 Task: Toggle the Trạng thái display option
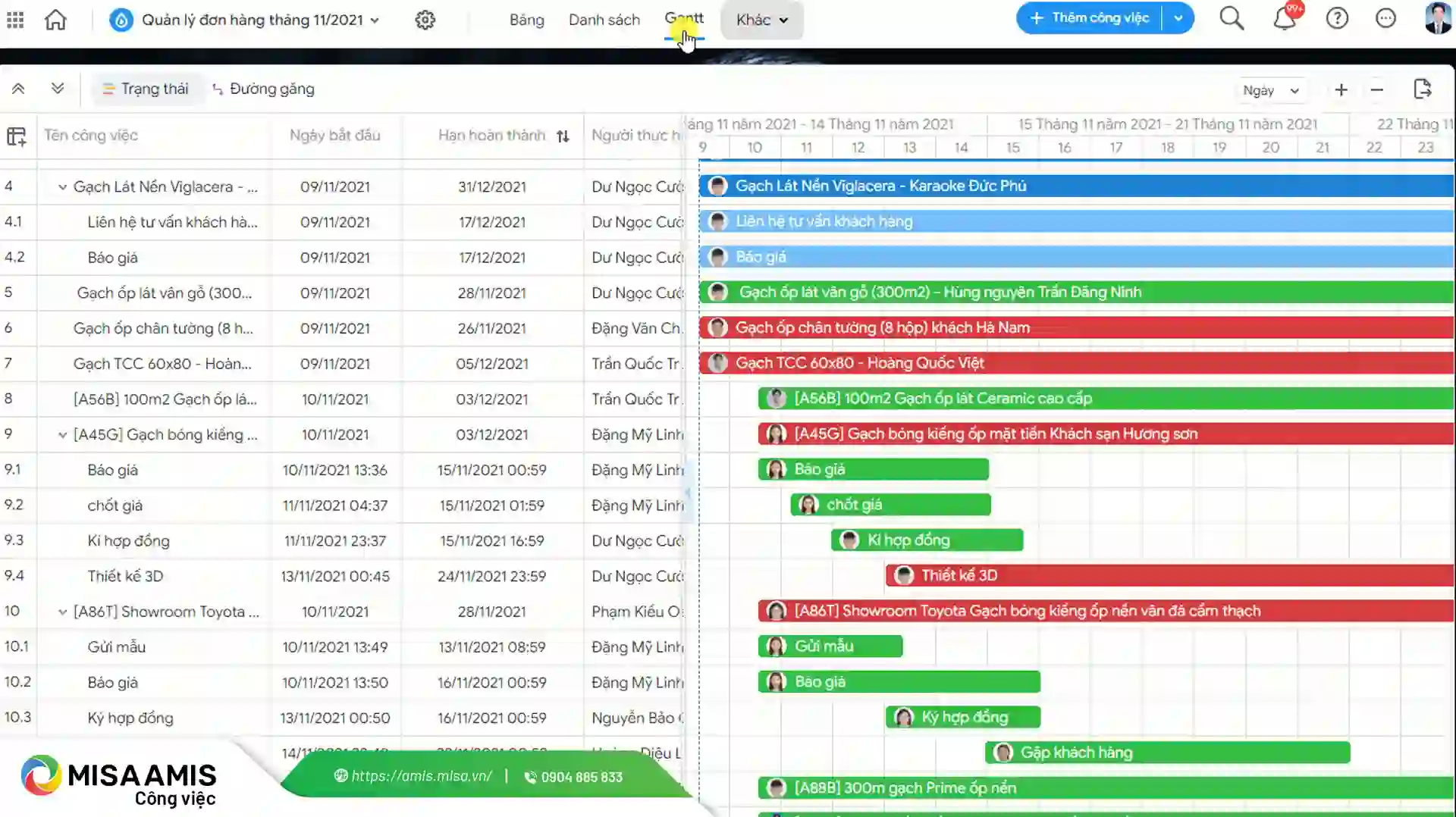[146, 89]
